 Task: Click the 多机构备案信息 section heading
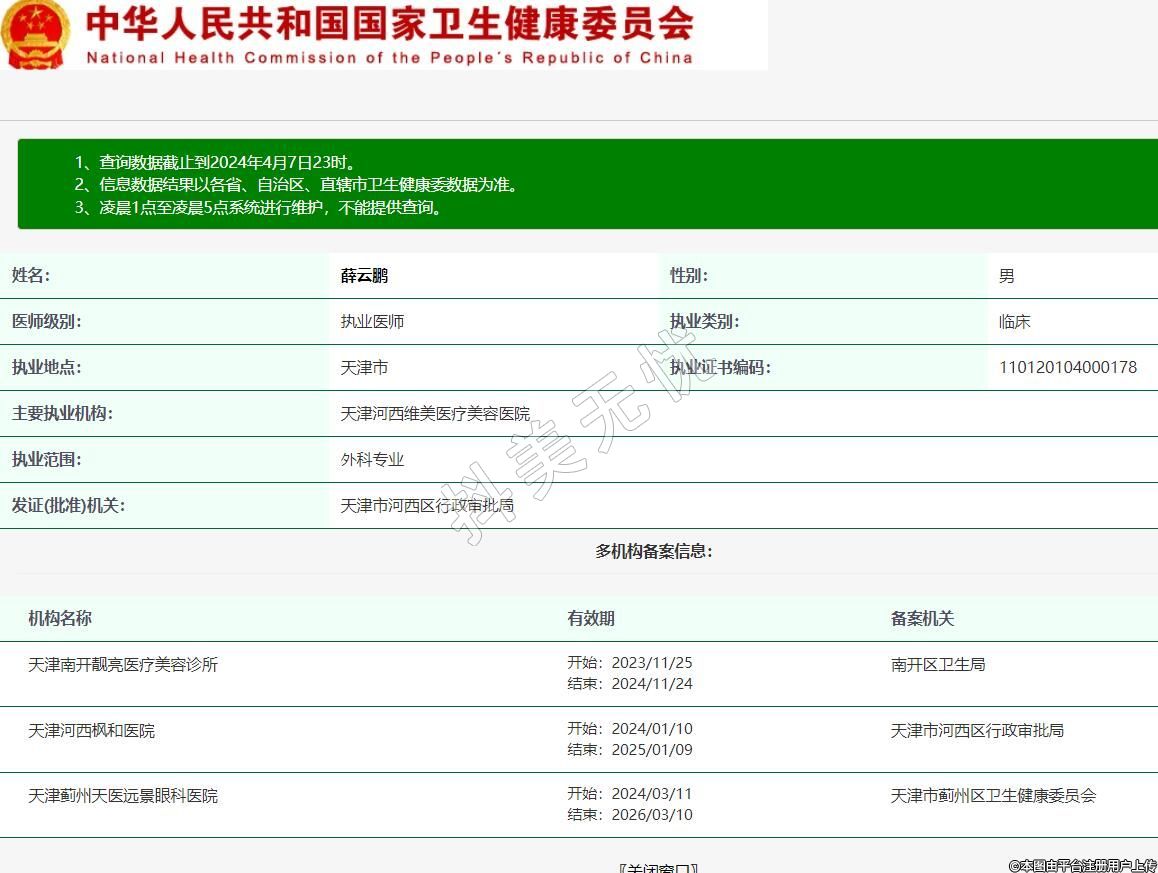tap(654, 551)
